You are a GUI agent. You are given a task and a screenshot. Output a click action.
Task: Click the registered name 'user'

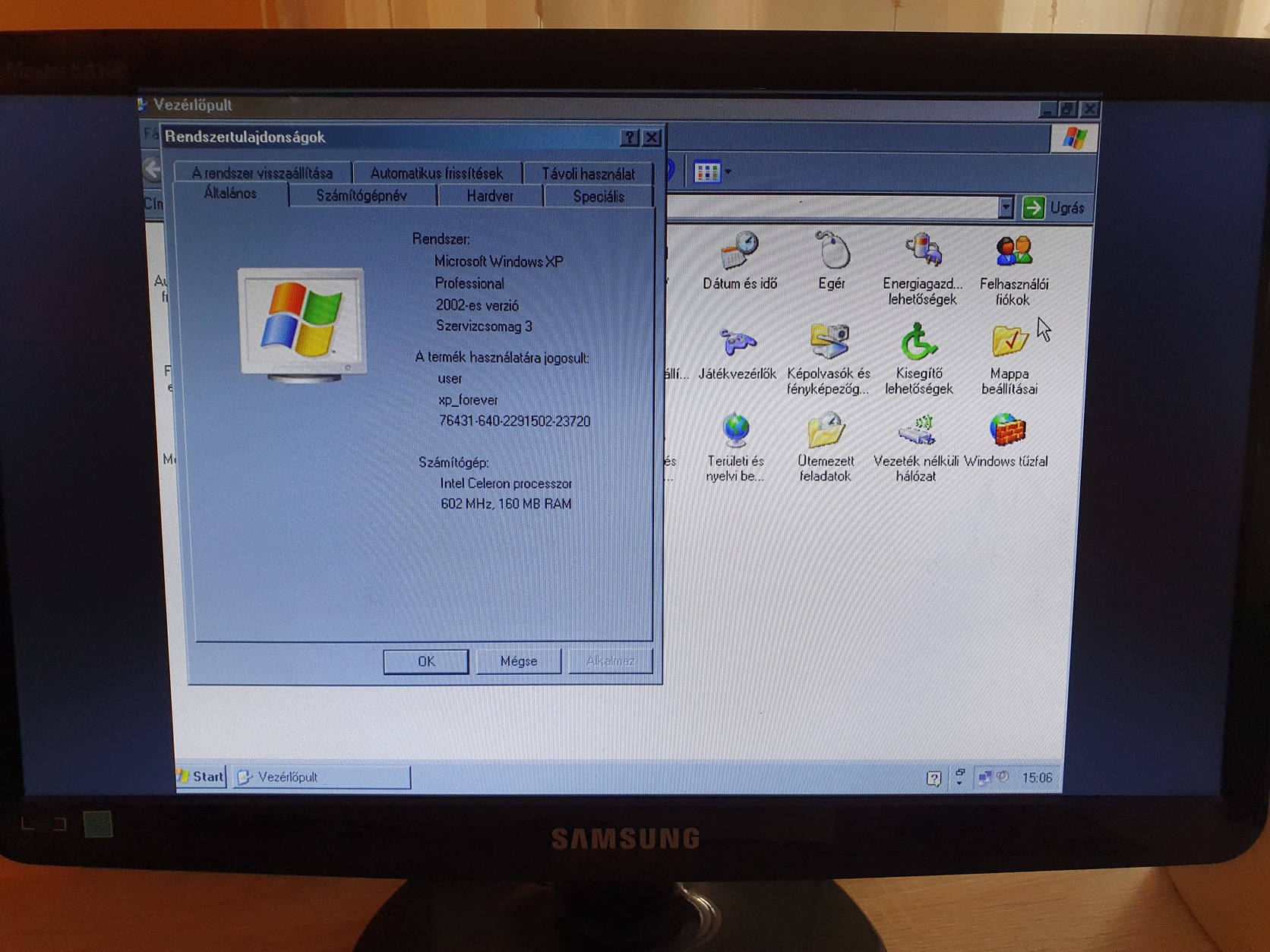450,379
